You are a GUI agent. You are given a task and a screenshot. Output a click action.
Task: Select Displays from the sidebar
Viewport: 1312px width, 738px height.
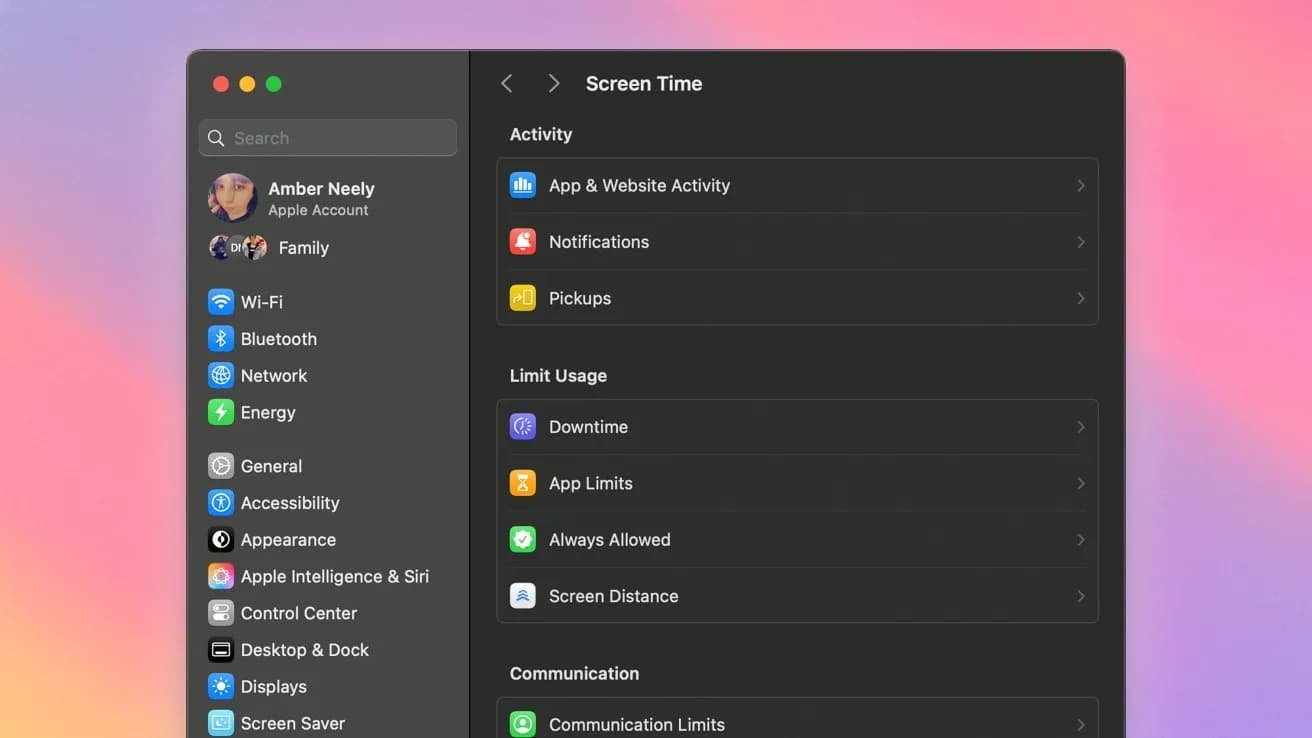click(272, 687)
